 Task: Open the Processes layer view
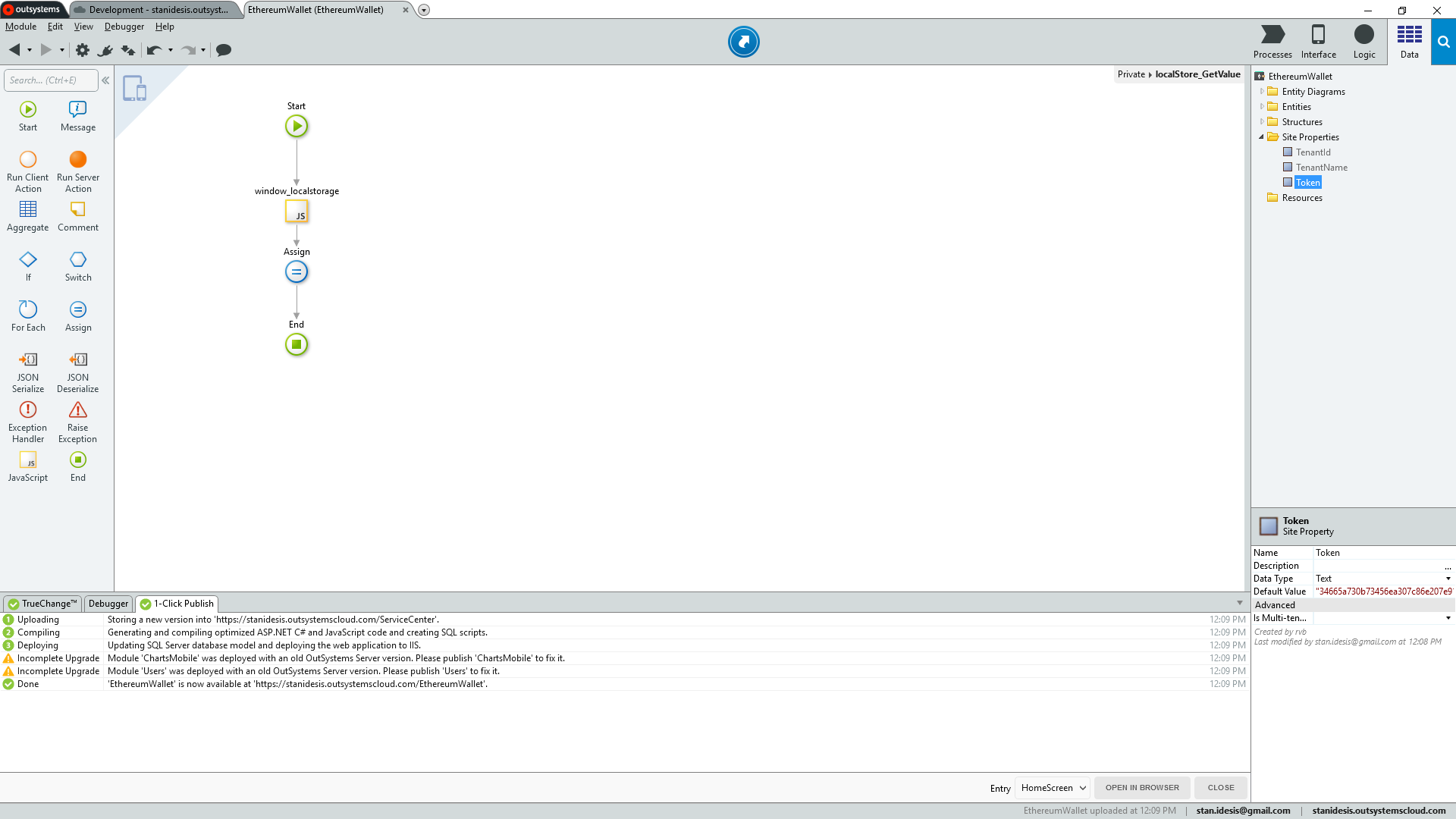point(1272,42)
